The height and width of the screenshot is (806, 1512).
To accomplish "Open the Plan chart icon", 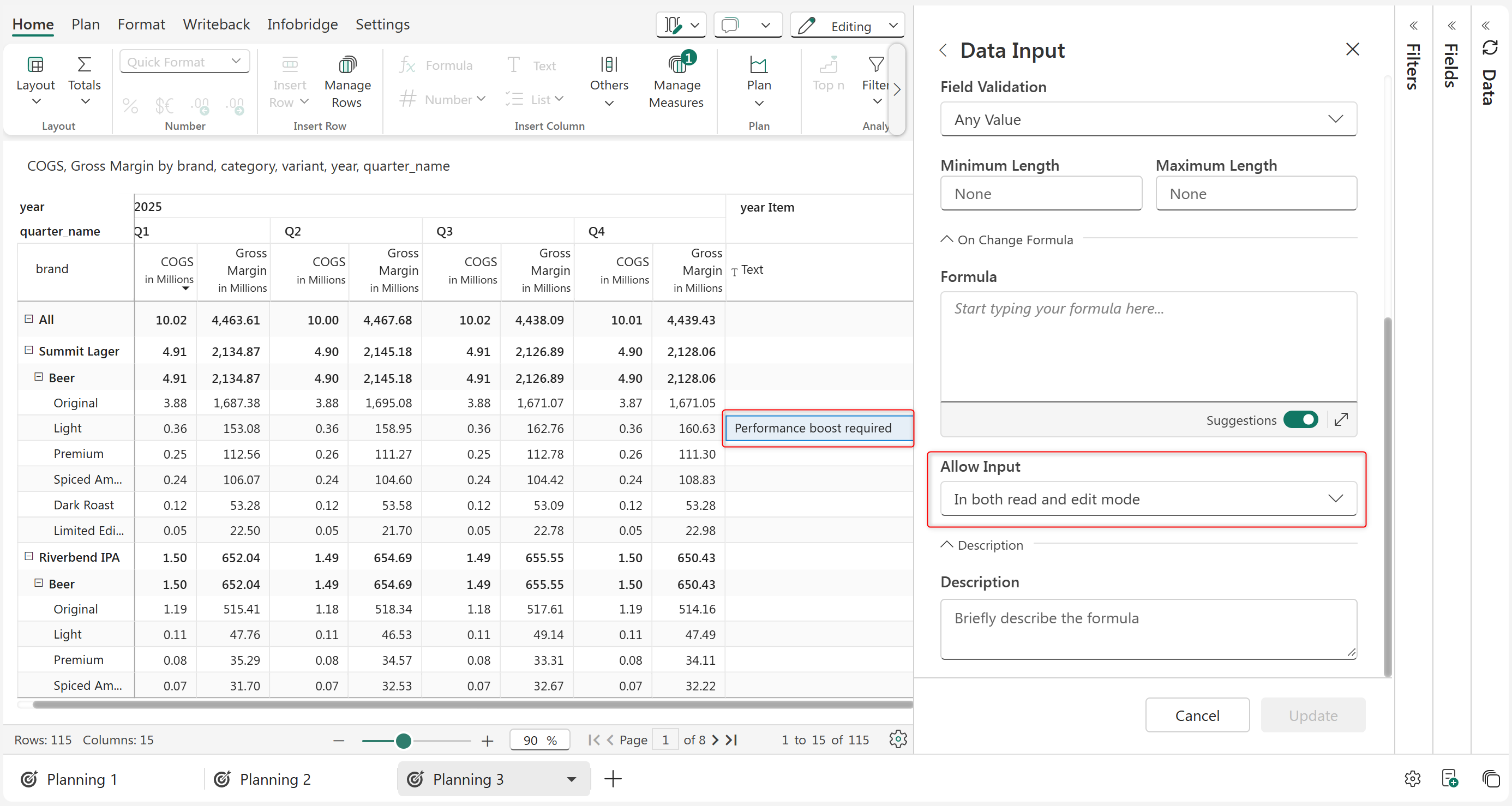I will coord(758,64).
